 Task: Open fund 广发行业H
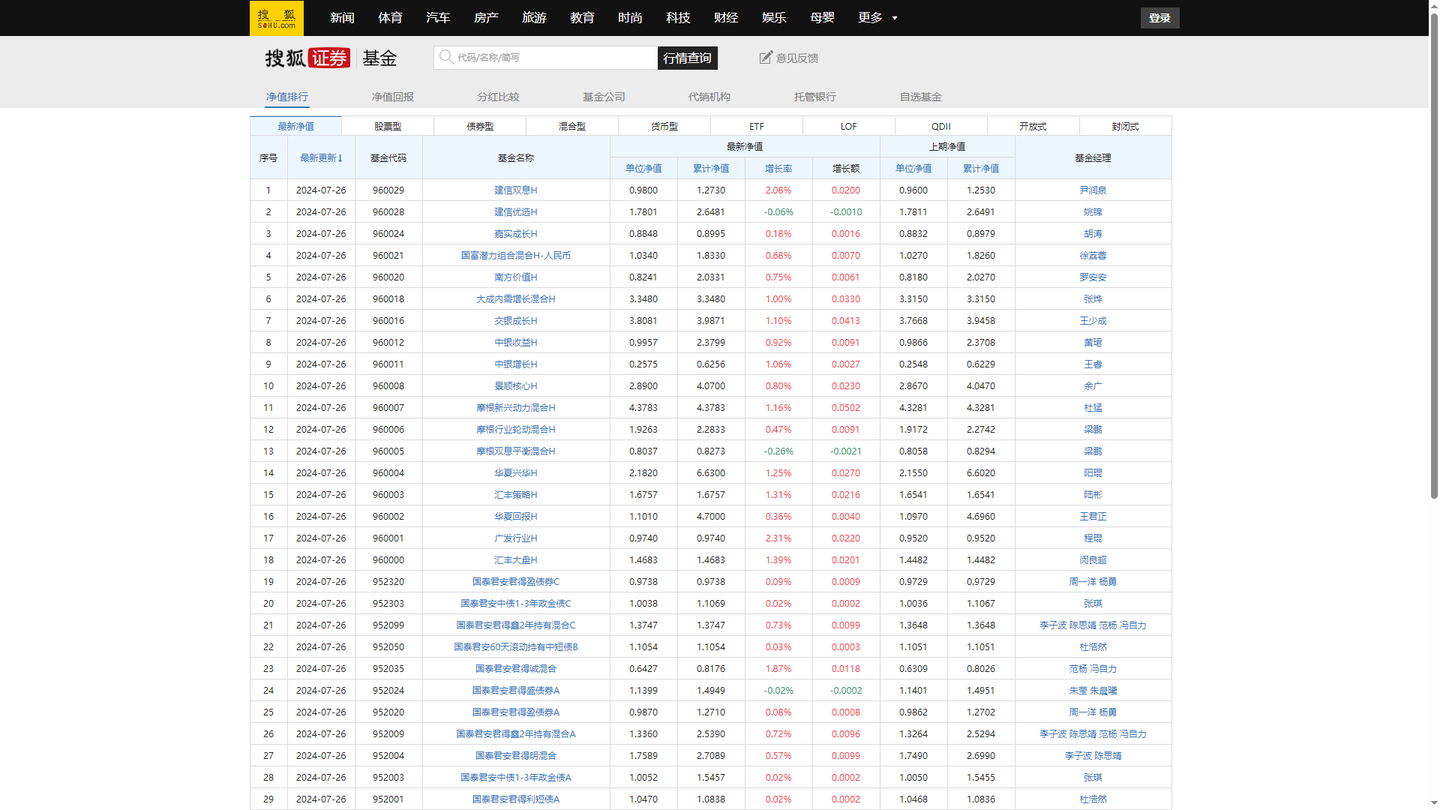516,538
